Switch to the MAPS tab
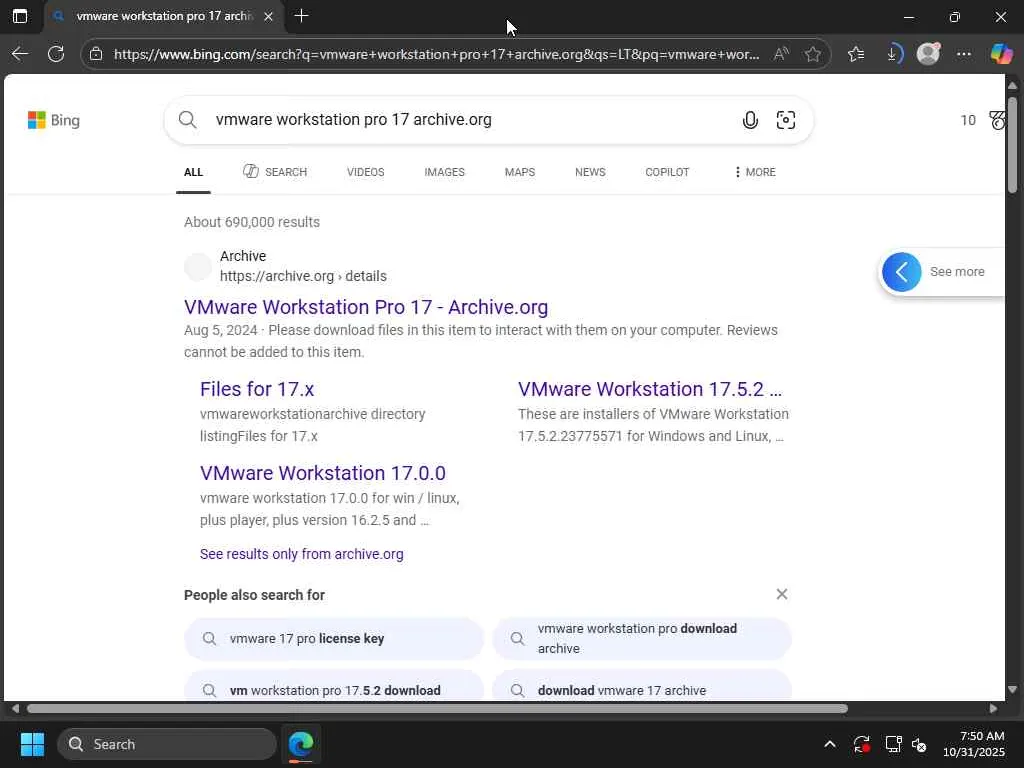Screen dimensions: 1024x768 (520, 172)
